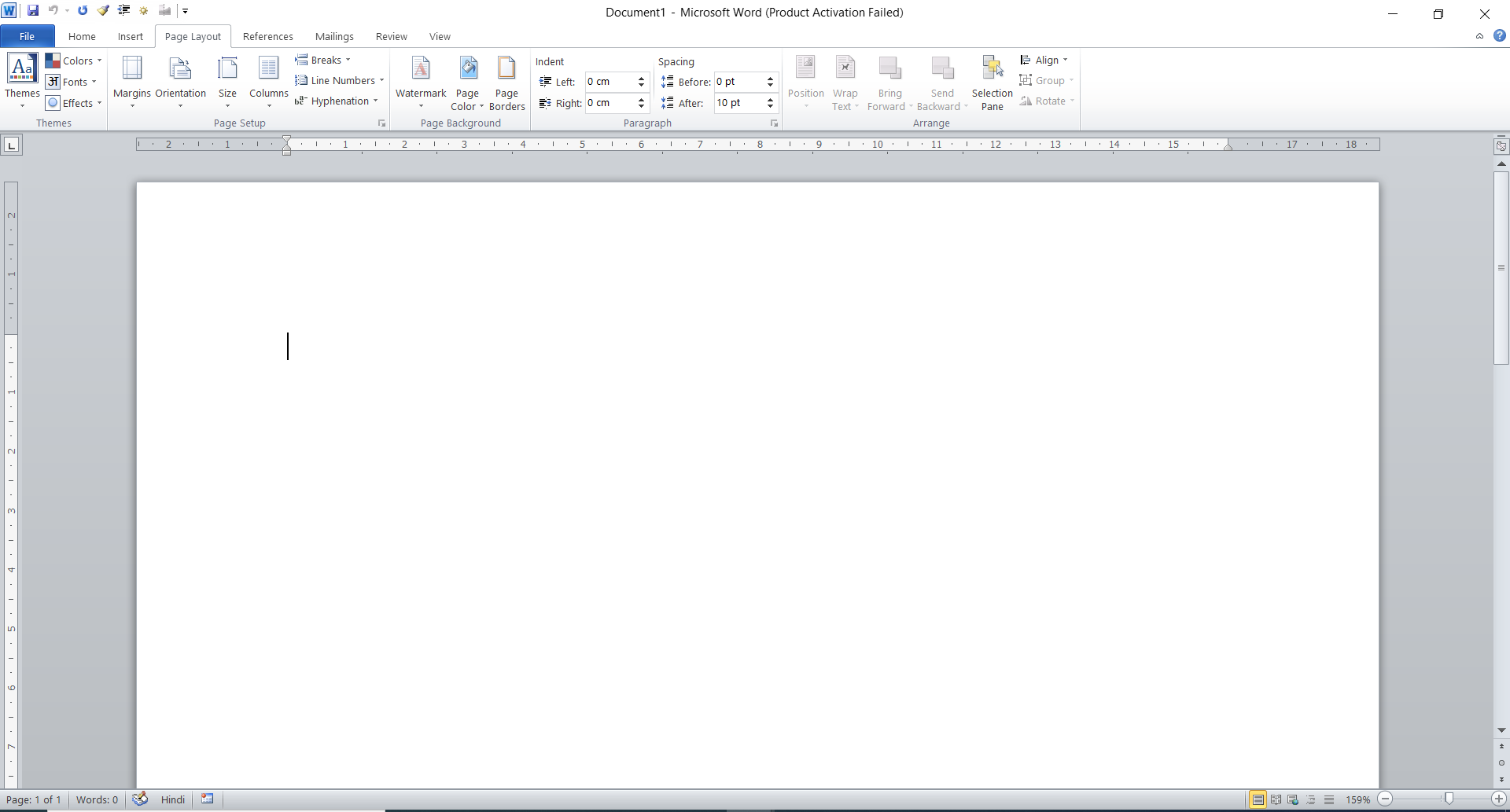Open the File menu
This screenshot has width=1510, height=812.
(x=27, y=36)
